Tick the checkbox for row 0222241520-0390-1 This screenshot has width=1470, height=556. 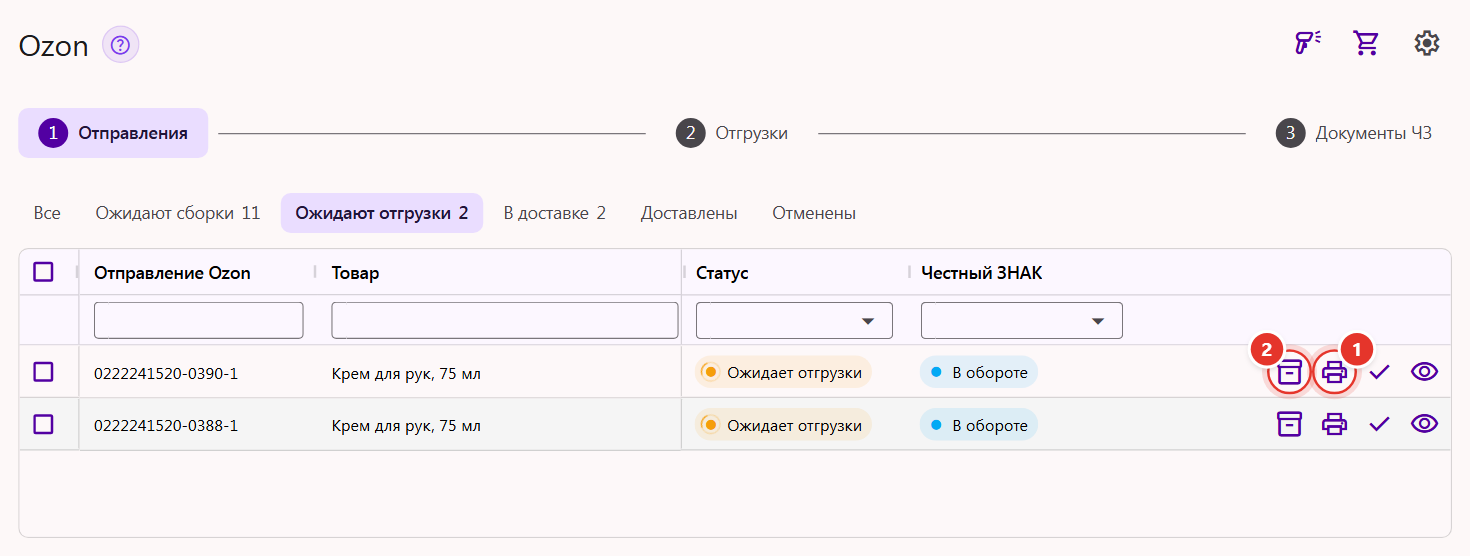point(43,372)
